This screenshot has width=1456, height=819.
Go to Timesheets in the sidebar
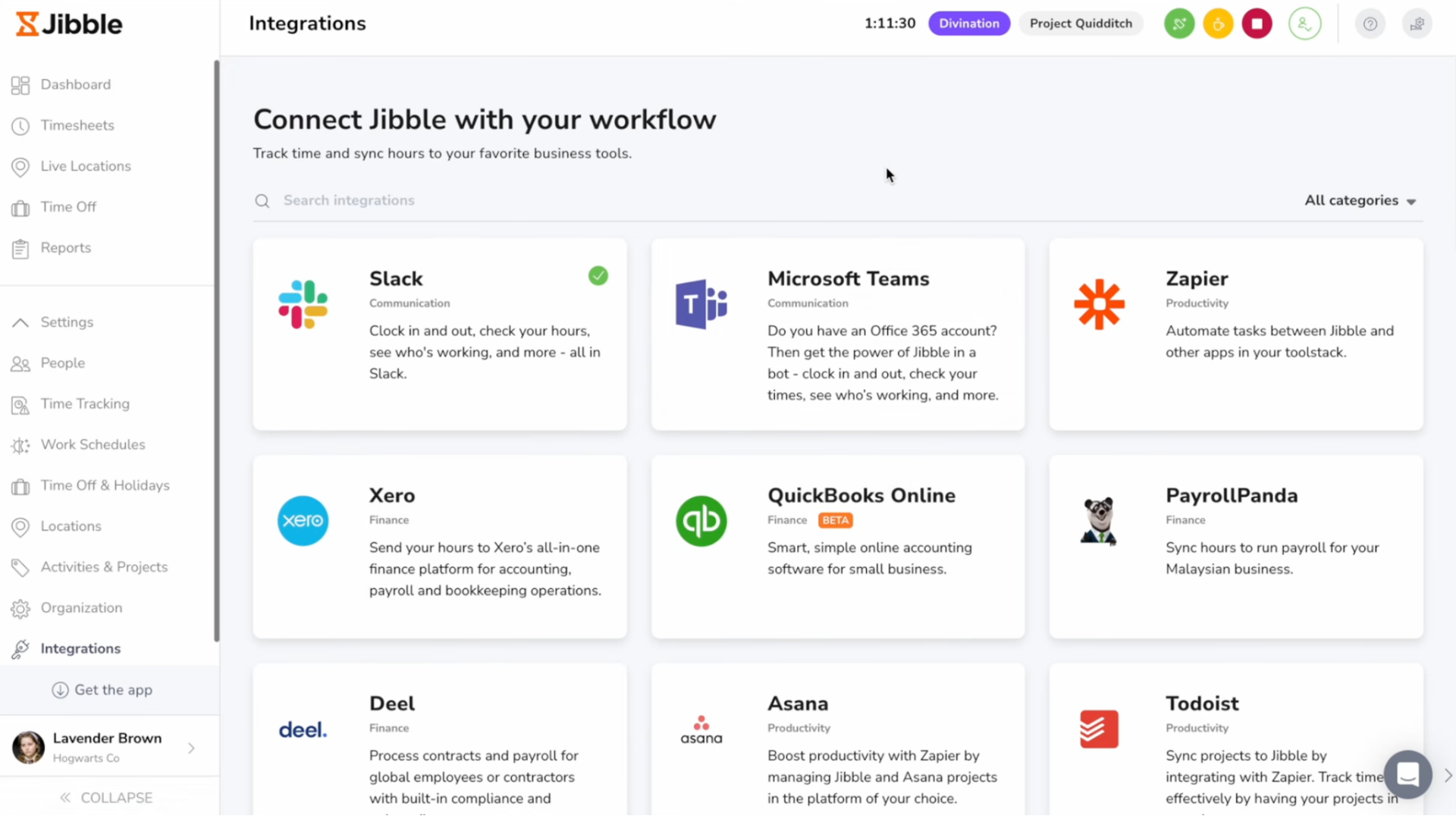(x=77, y=125)
